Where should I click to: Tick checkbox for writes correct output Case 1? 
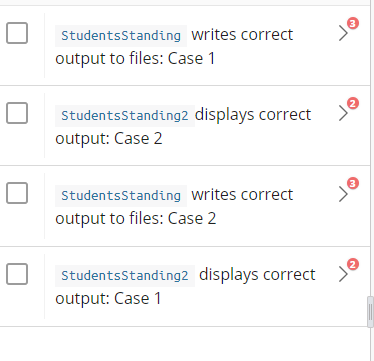point(17,33)
